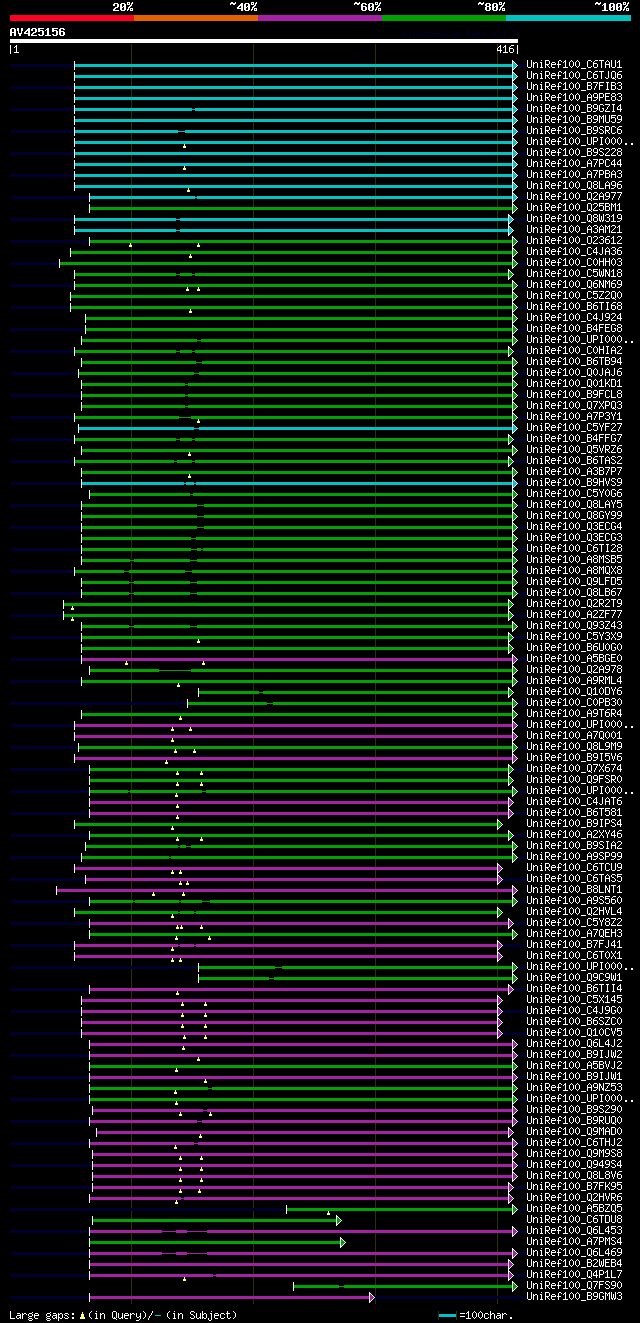Click the UniRef100_B9IPS4 label
Image resolution: width=640 pixels, height=1323 pixels.
tap(574, 823)
